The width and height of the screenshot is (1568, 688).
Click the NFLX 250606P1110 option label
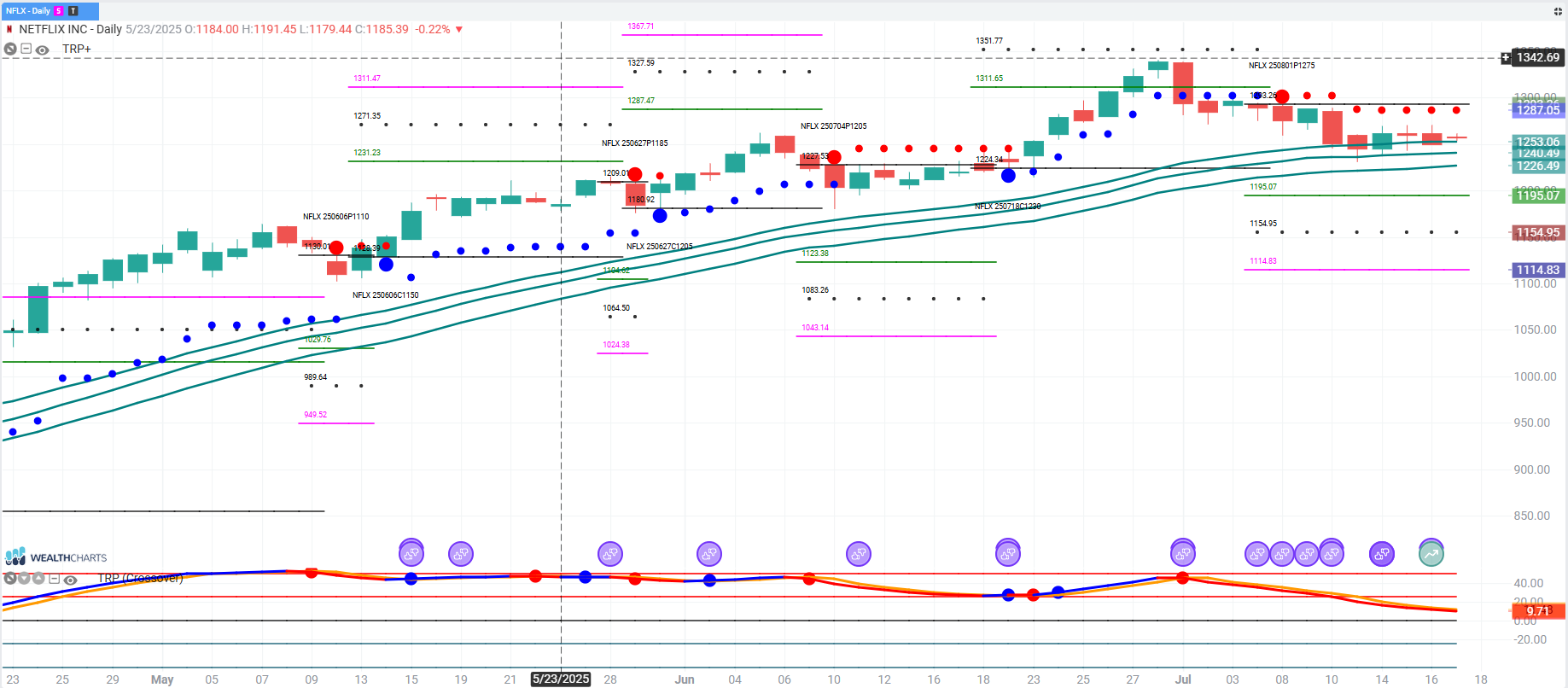point(335,217)
